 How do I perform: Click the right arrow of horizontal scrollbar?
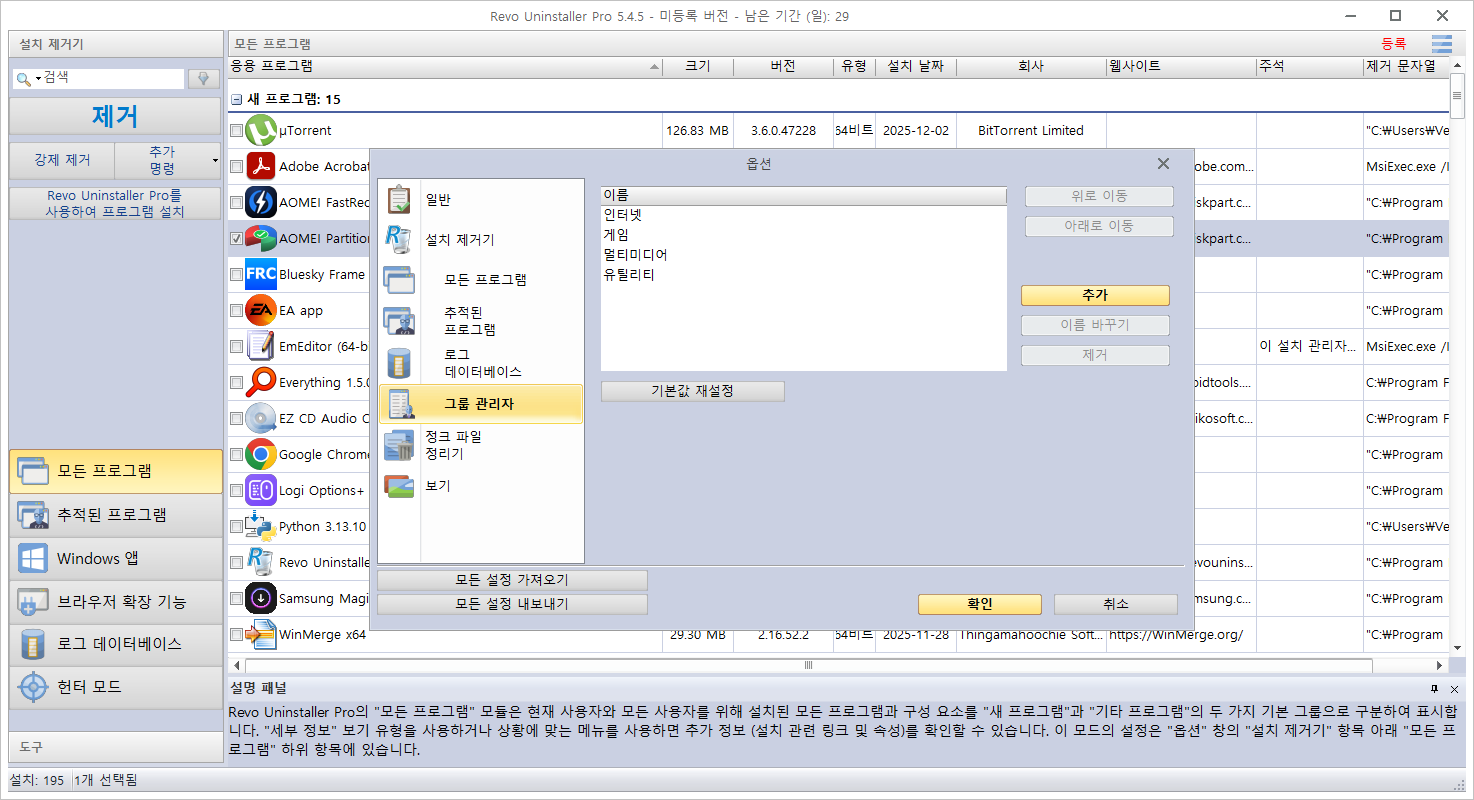(x=1440, y=665)
